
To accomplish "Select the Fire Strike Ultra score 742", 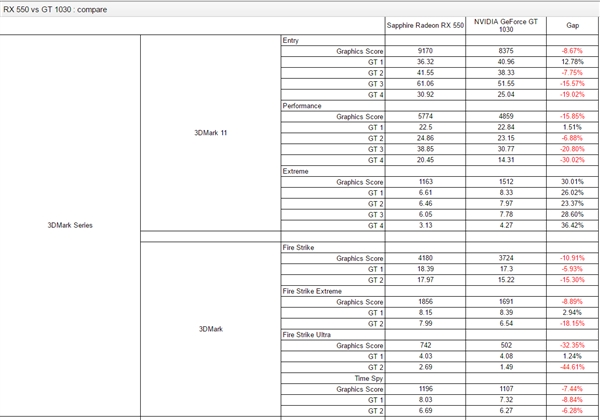I will click(x=425, y=345).
